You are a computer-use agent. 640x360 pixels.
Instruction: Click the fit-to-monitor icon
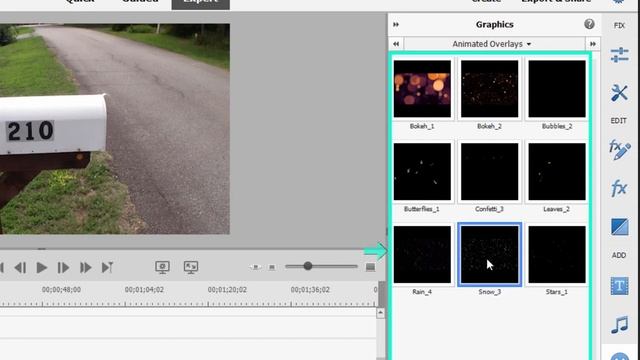click(191, 267)
